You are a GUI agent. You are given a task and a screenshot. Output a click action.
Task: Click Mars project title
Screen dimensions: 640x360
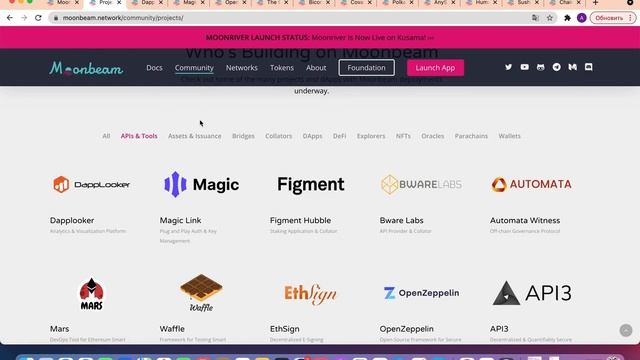(x=60, y=329)
